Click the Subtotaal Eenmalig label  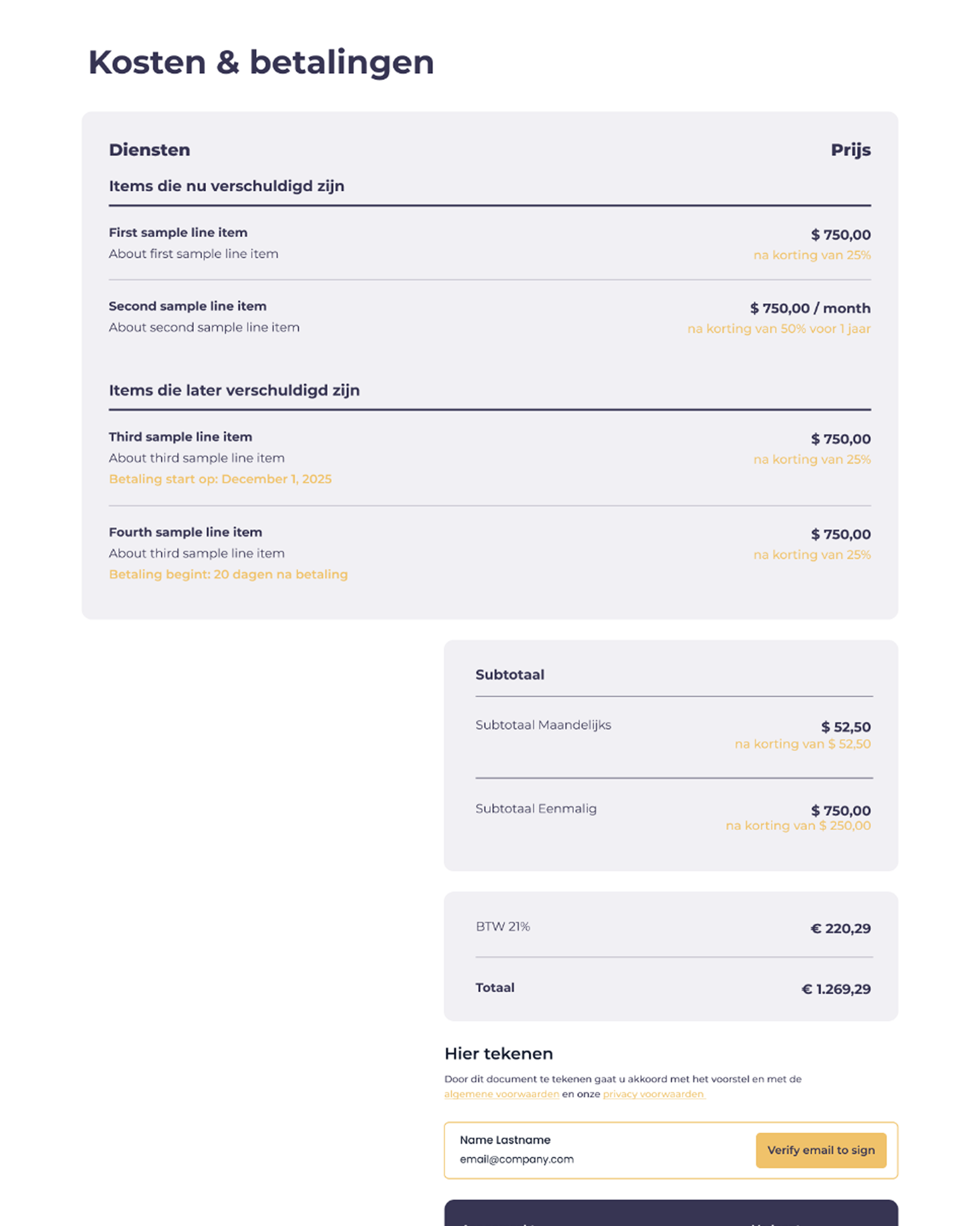coord(535,809)
